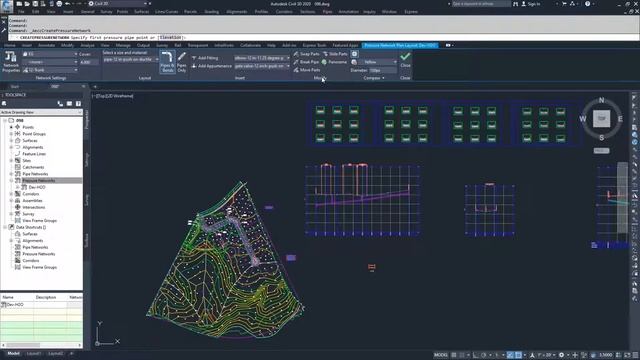Open the Panorama vista tool

click(x=334, y=62)
